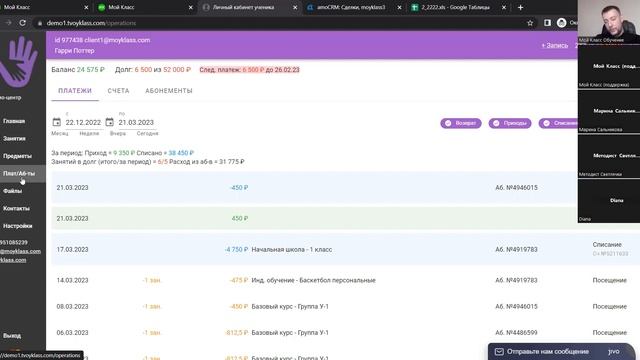Click Аб. №4946015 in the -450 ₽ row
The height and width of the screenshot is (360, 640).
[x=516, y=188]
